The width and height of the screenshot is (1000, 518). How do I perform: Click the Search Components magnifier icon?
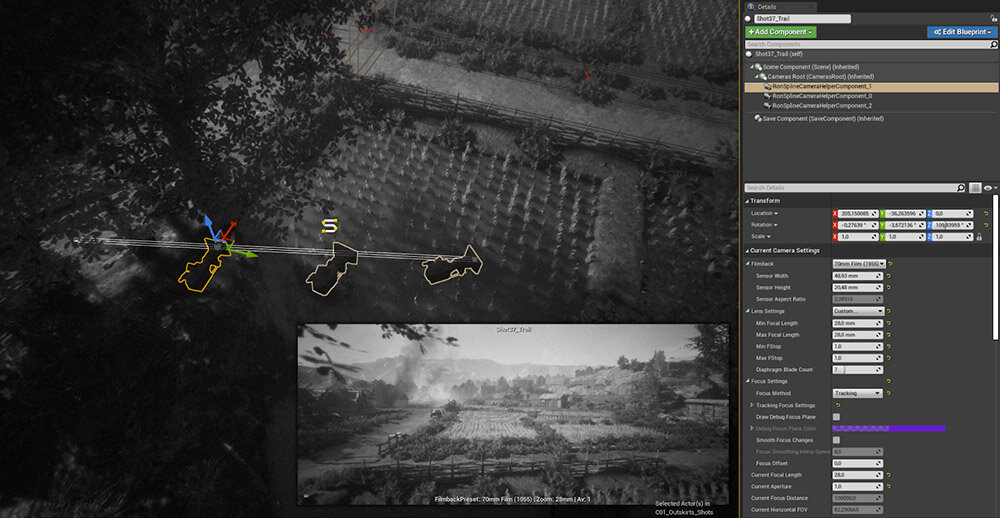[994, 45]
